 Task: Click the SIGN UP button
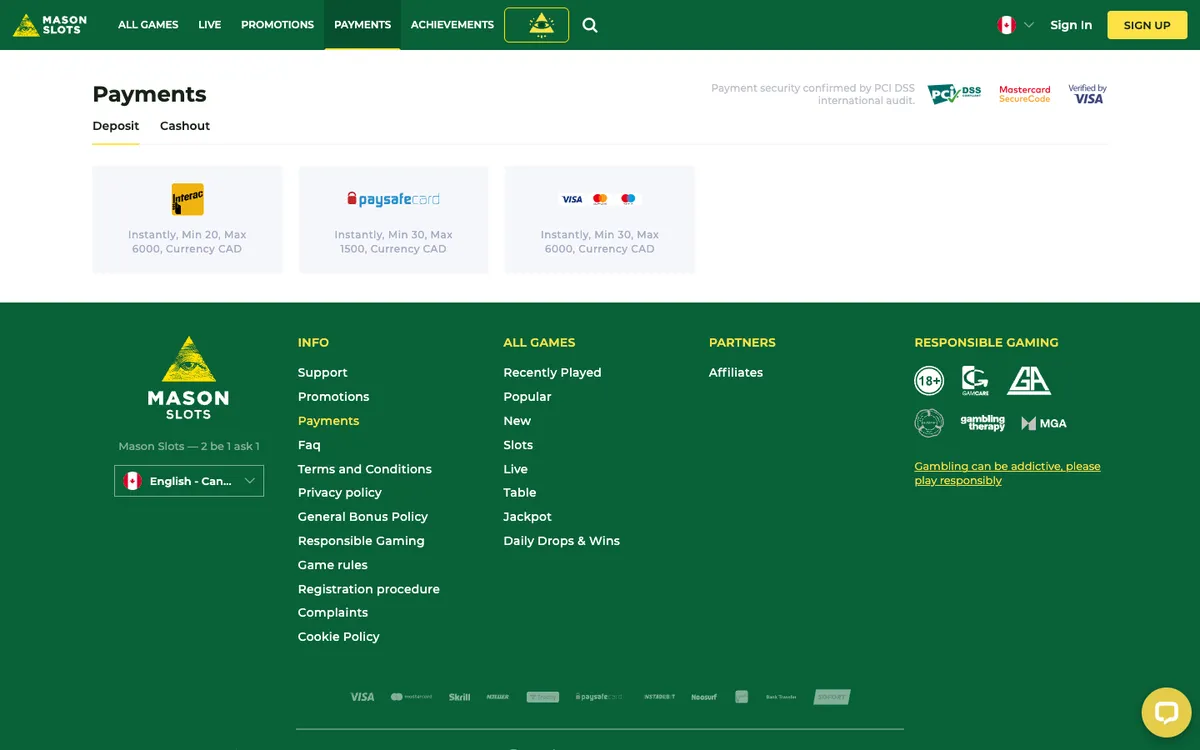1147,25
